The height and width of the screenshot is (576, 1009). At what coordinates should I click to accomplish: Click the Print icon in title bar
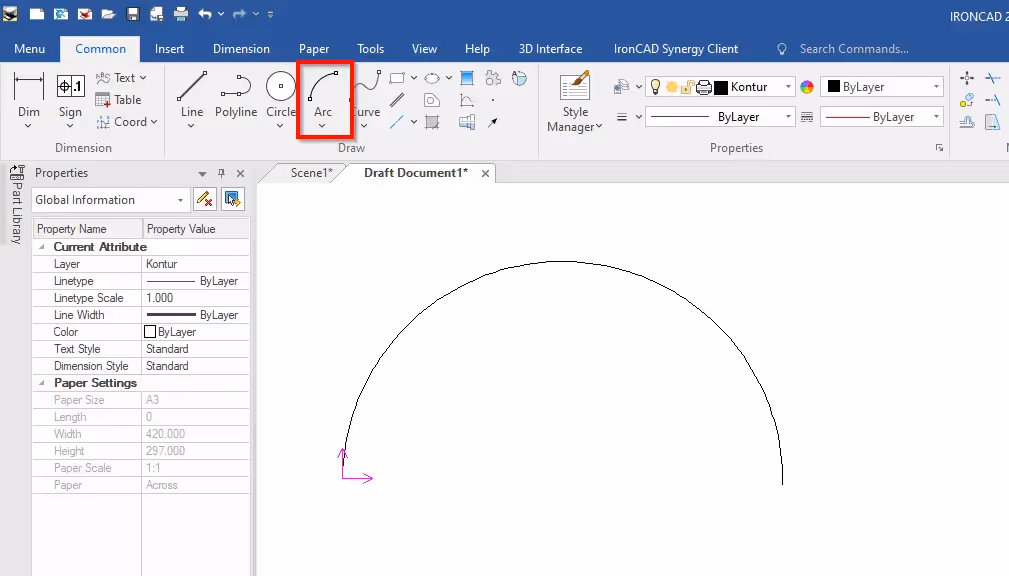click(x=181, y=14)
